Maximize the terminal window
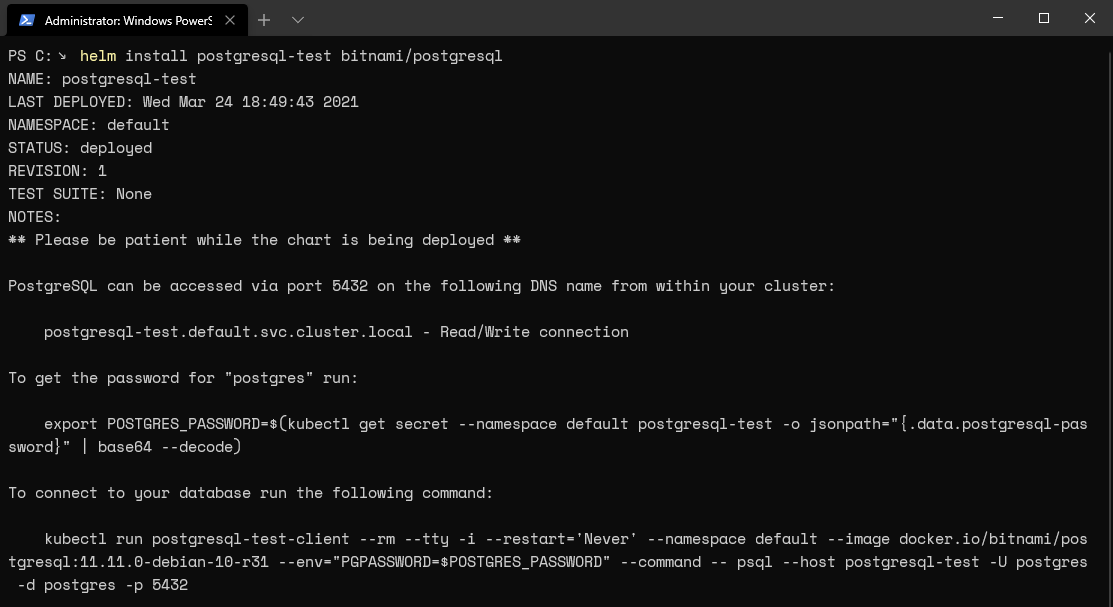Image resolution: width=1113 pixels, height=607 pixels. 1043,18
